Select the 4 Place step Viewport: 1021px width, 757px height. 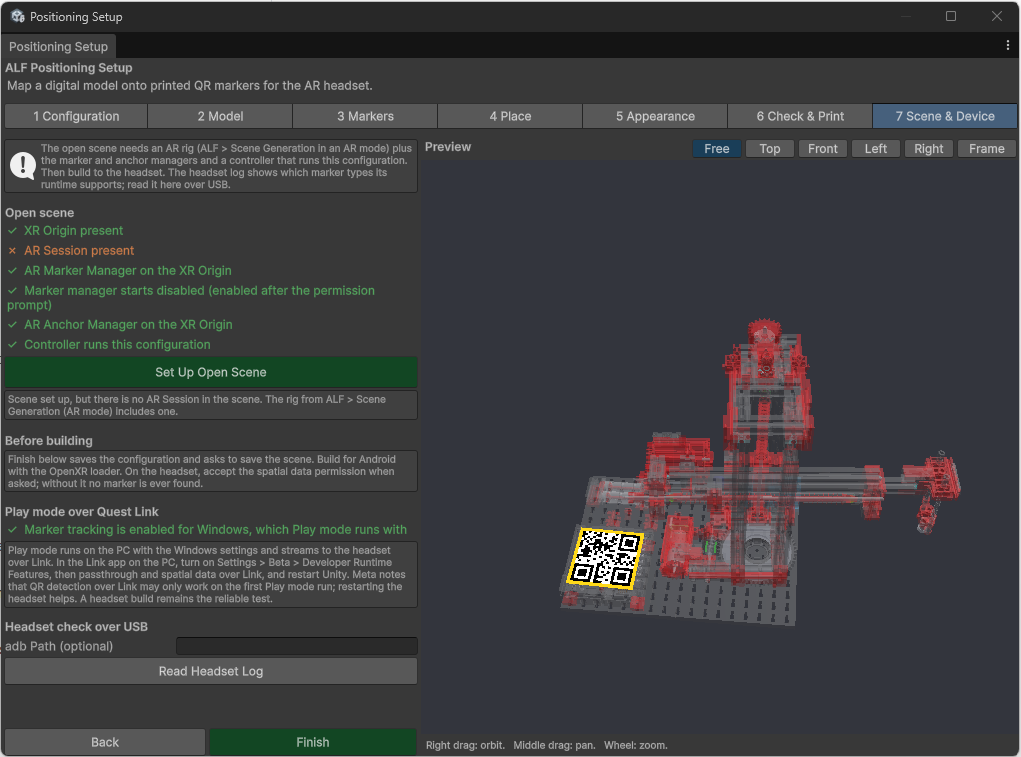point(510,117)
